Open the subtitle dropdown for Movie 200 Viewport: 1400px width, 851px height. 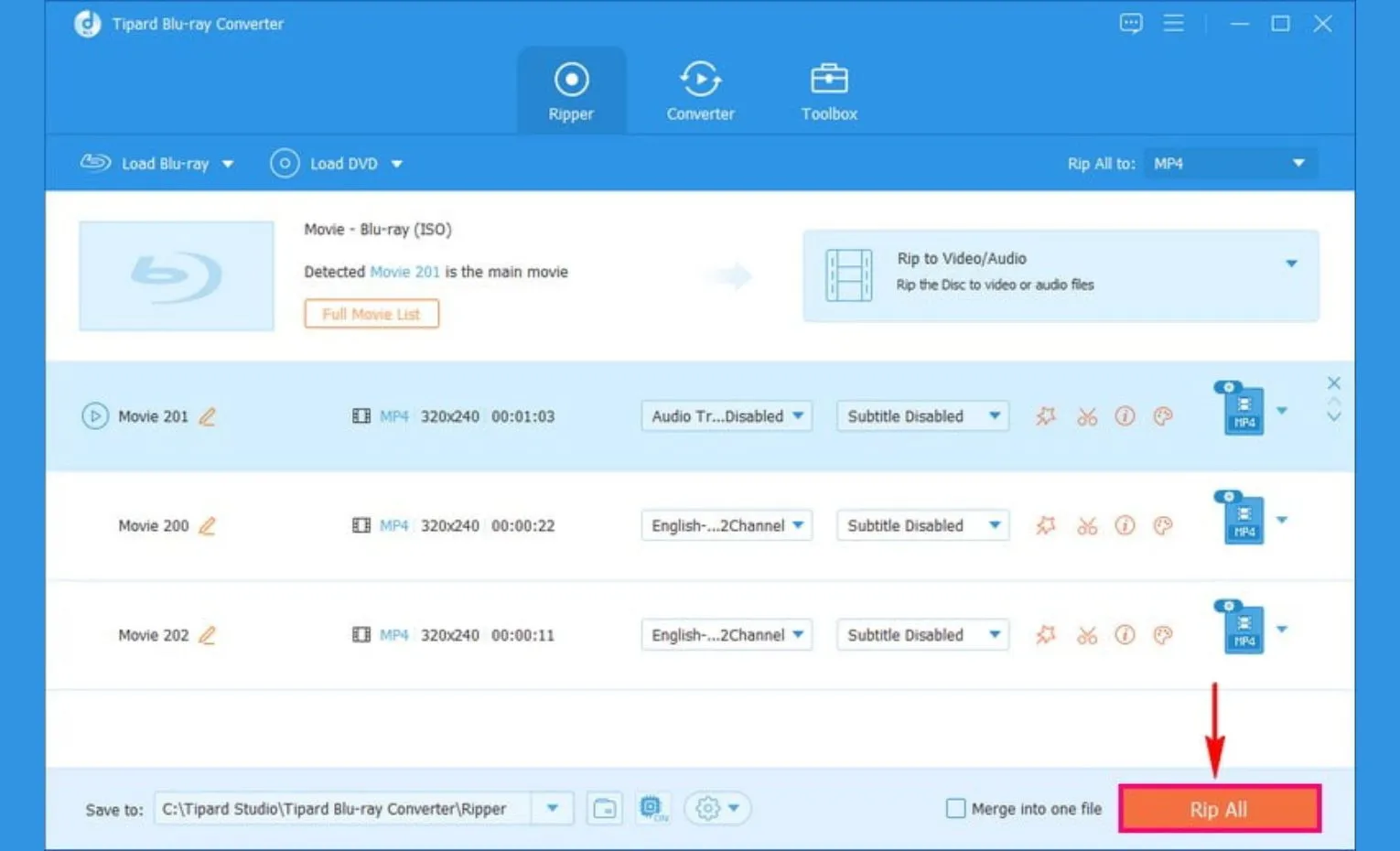tap(922, 526)
